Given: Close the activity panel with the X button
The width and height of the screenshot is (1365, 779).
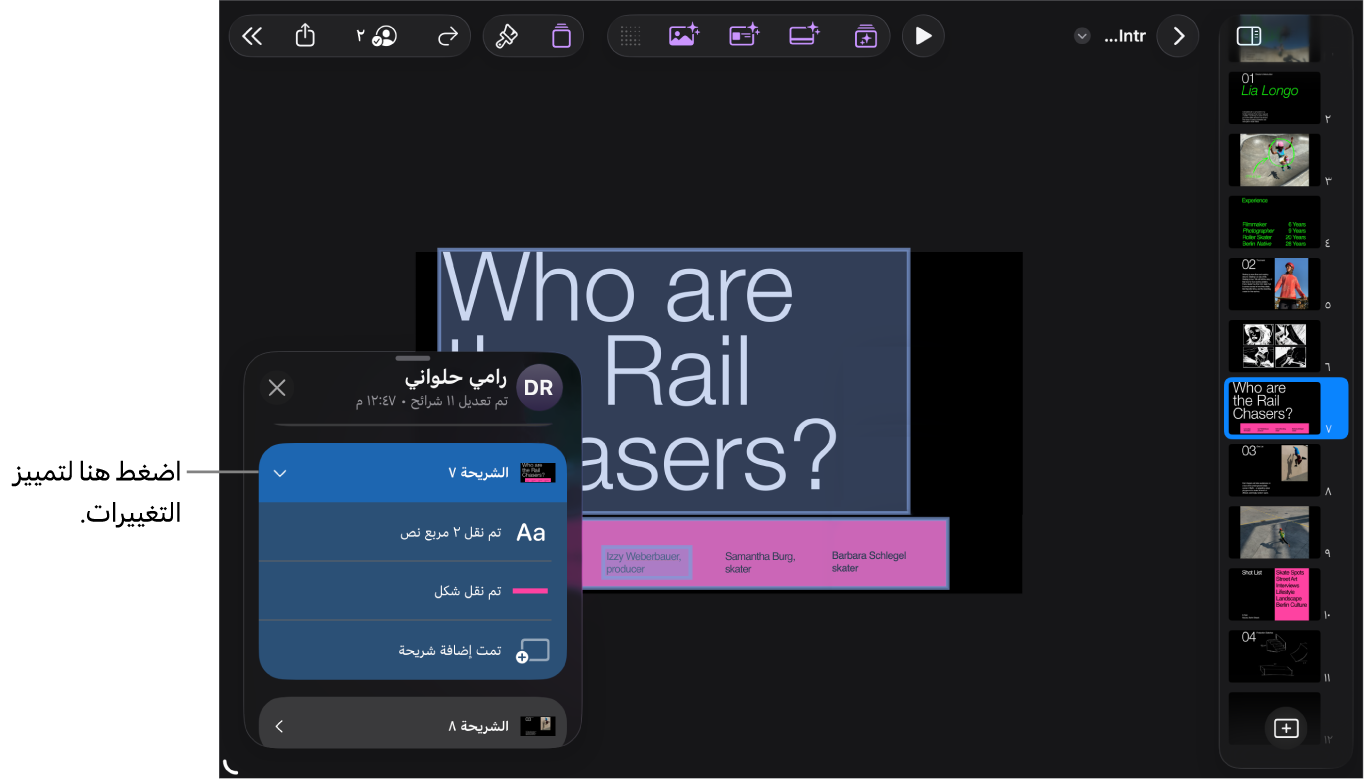Looking at the screenshot, I should (277, 388).
